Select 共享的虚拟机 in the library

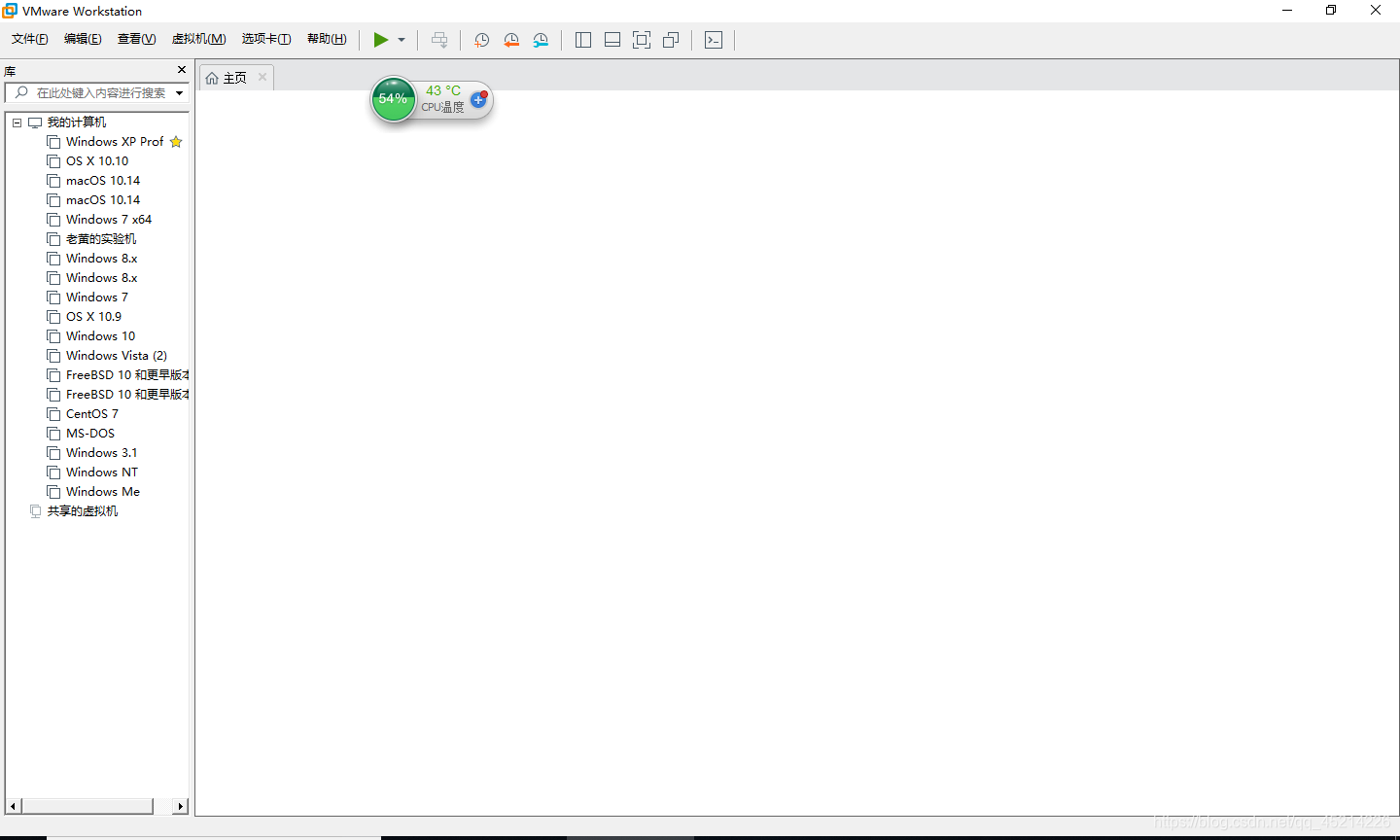pyautogui.click(x=83, y=511)
